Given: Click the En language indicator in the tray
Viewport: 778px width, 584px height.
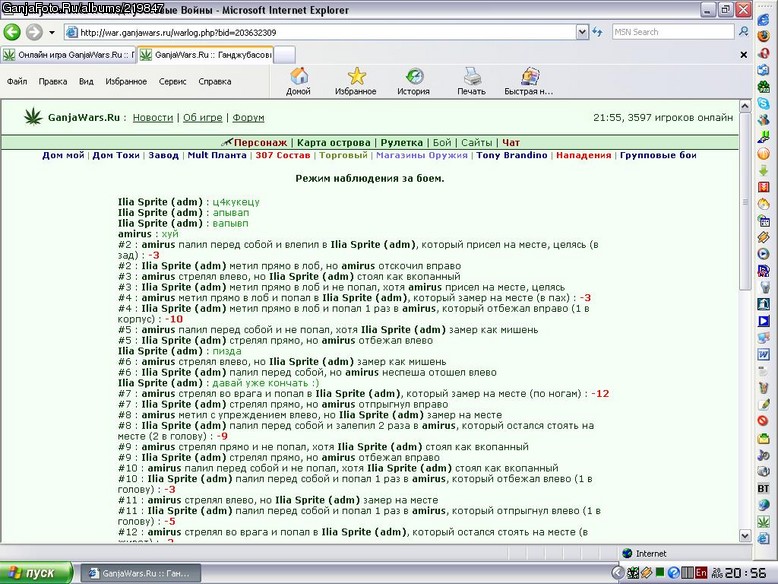Looking at the screenshot, I should 701,573.
